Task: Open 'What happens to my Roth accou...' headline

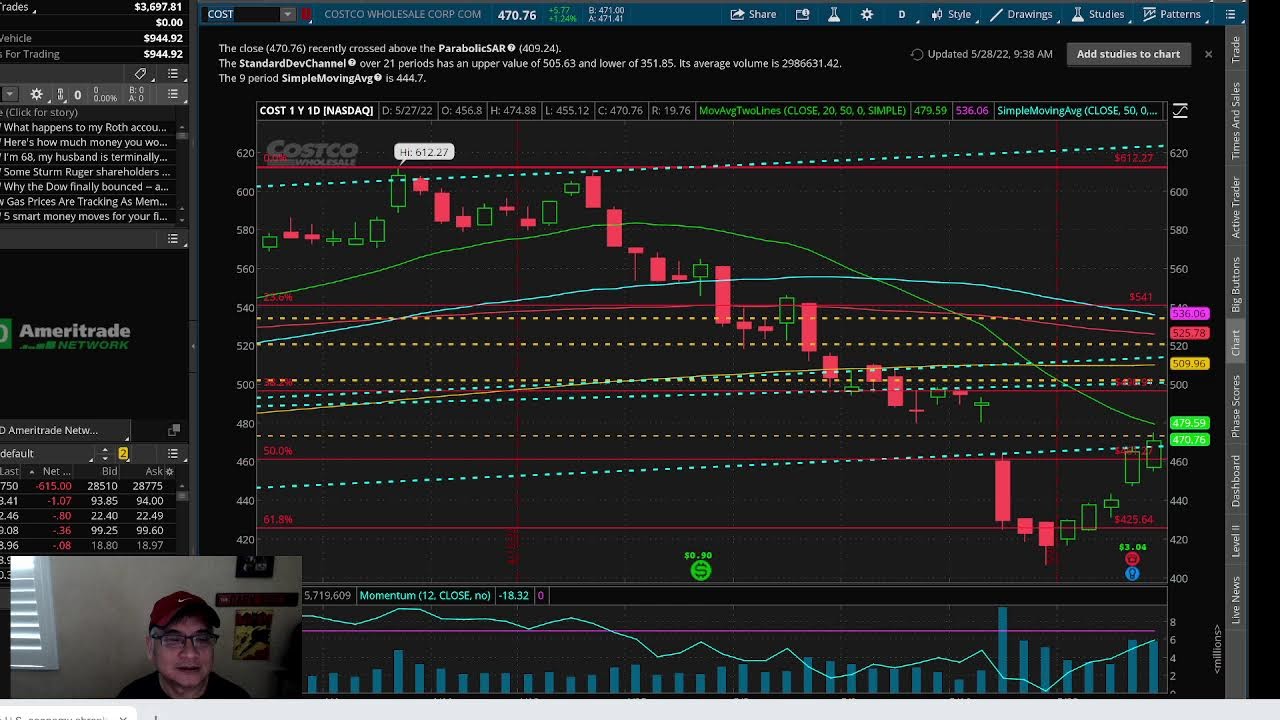Action: 85,127
